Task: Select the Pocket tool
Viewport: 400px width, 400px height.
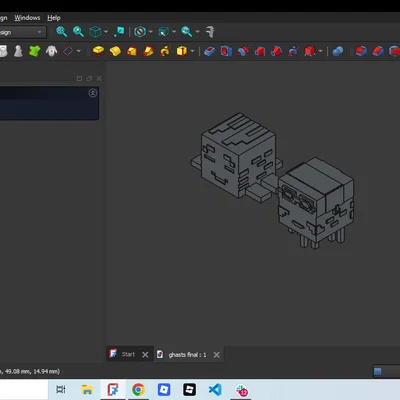Action: tap(210, 51)
